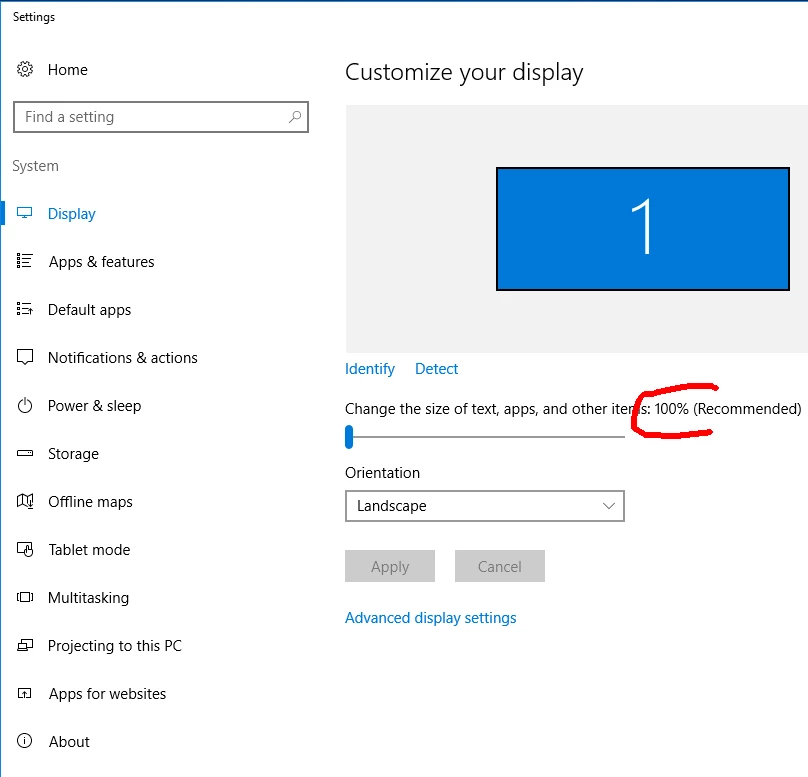Click the Apps & features list icon
This screenshot has height=777, width=808.
[x=24, y=261]
